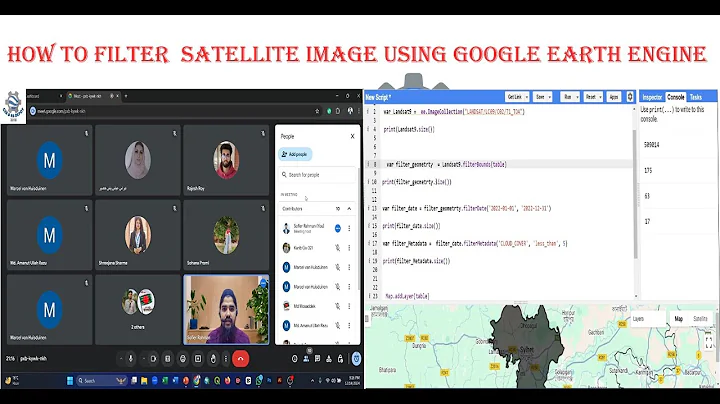720x404 pixels.
Task: Open the Layers panel on the map
Action: 648,319
